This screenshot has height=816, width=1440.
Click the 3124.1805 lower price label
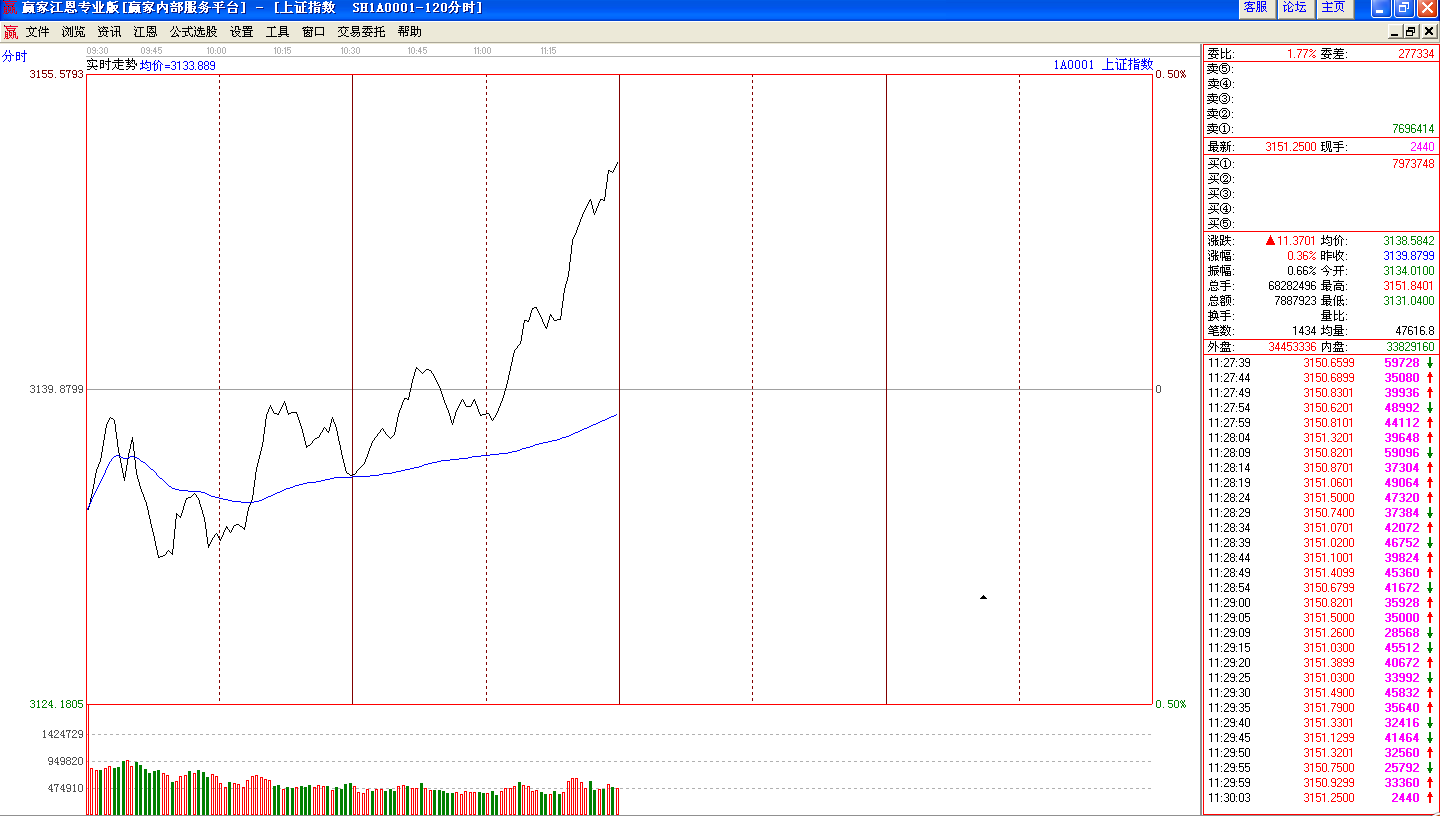coord(56,704)
